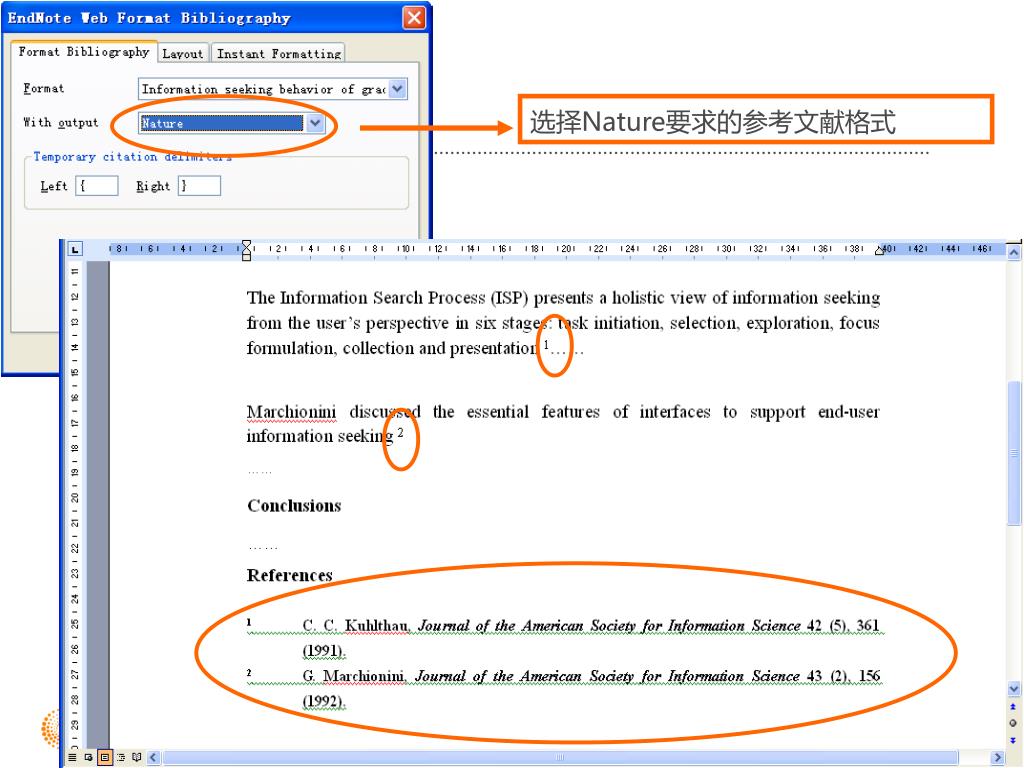Click horizontal scrollbar left arrow
1024x768 pixels.
pyautogui.click(x=154, y=758)
